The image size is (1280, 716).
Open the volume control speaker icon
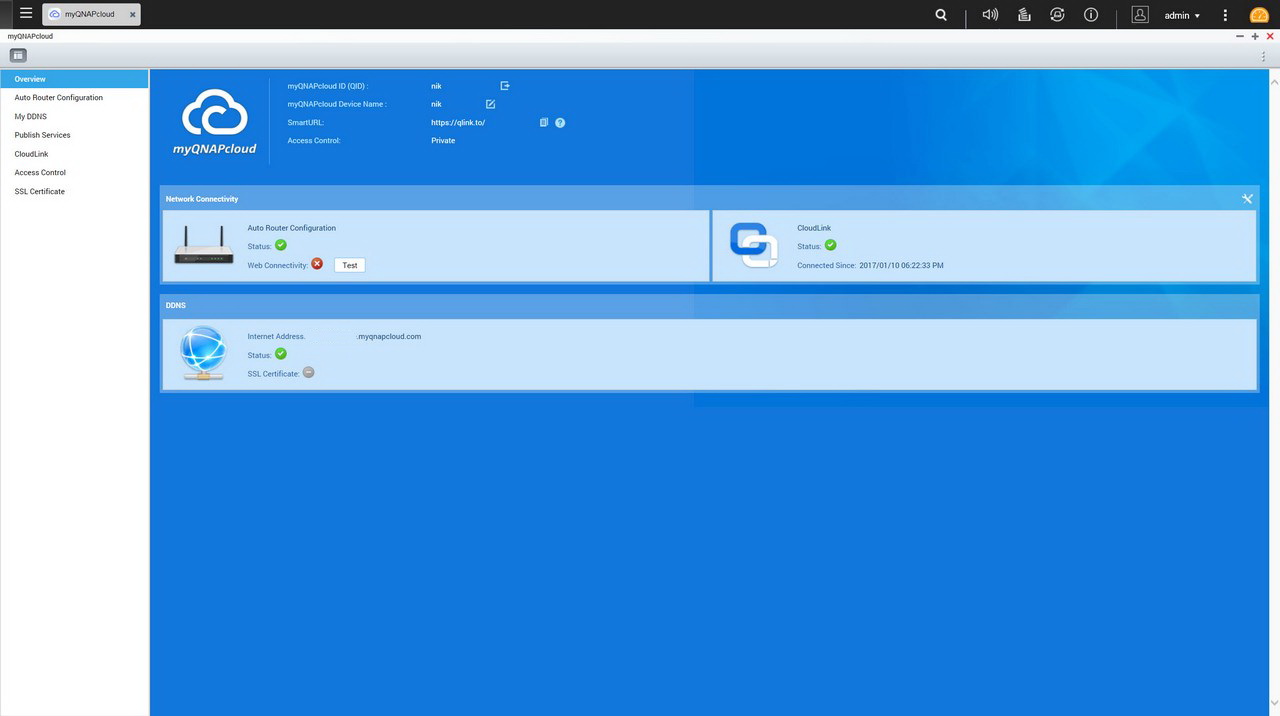coord(990,15)
